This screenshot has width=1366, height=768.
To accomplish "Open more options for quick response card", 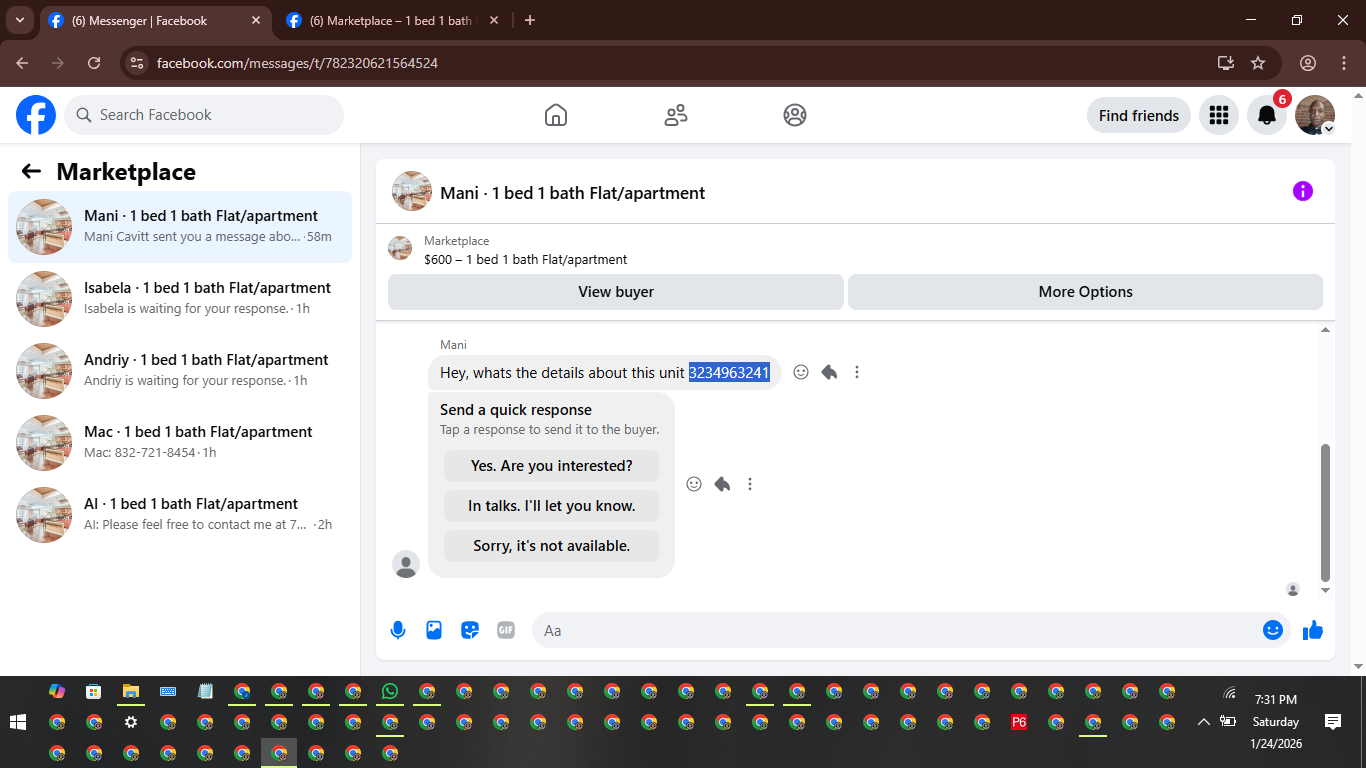I will click(750, 484).
